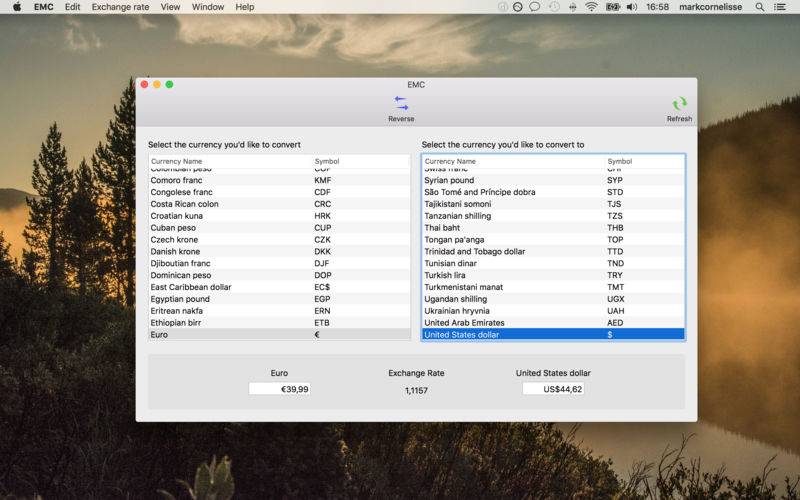Screen dimensions: 800x500
Task: Click the speech bubble menu bar icon
Action: point(534,7)
